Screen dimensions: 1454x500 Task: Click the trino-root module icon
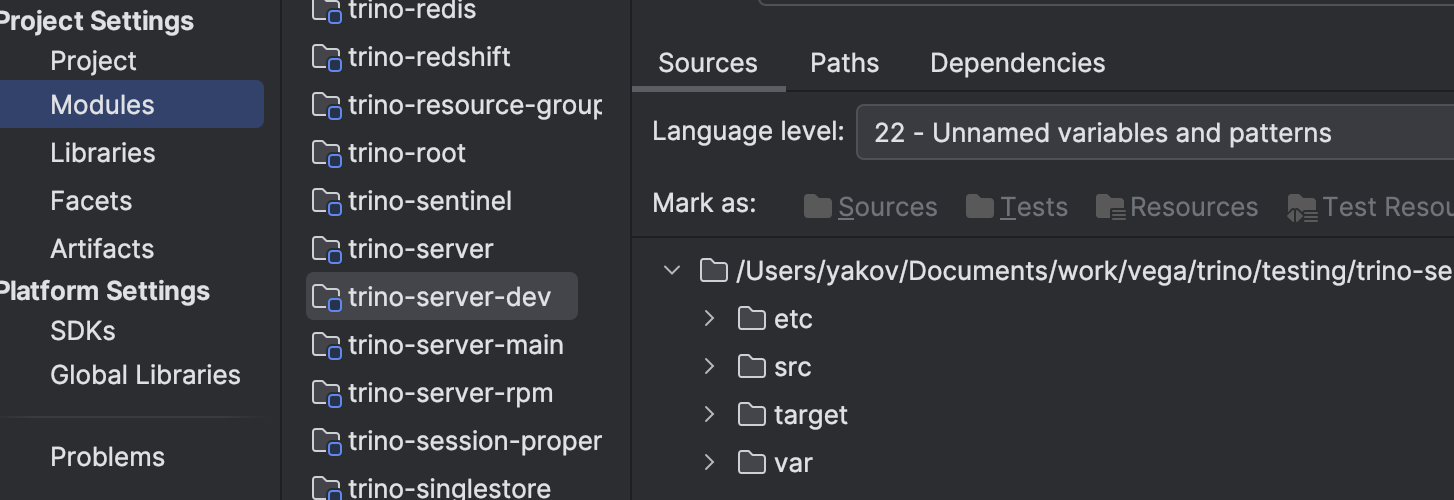click(x=327, y=154)
